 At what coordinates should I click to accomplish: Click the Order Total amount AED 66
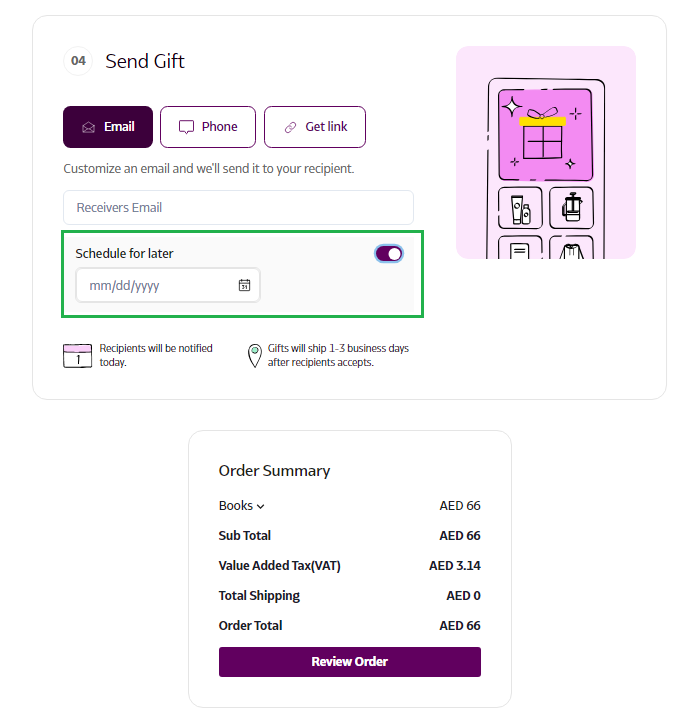pos(460,626)
